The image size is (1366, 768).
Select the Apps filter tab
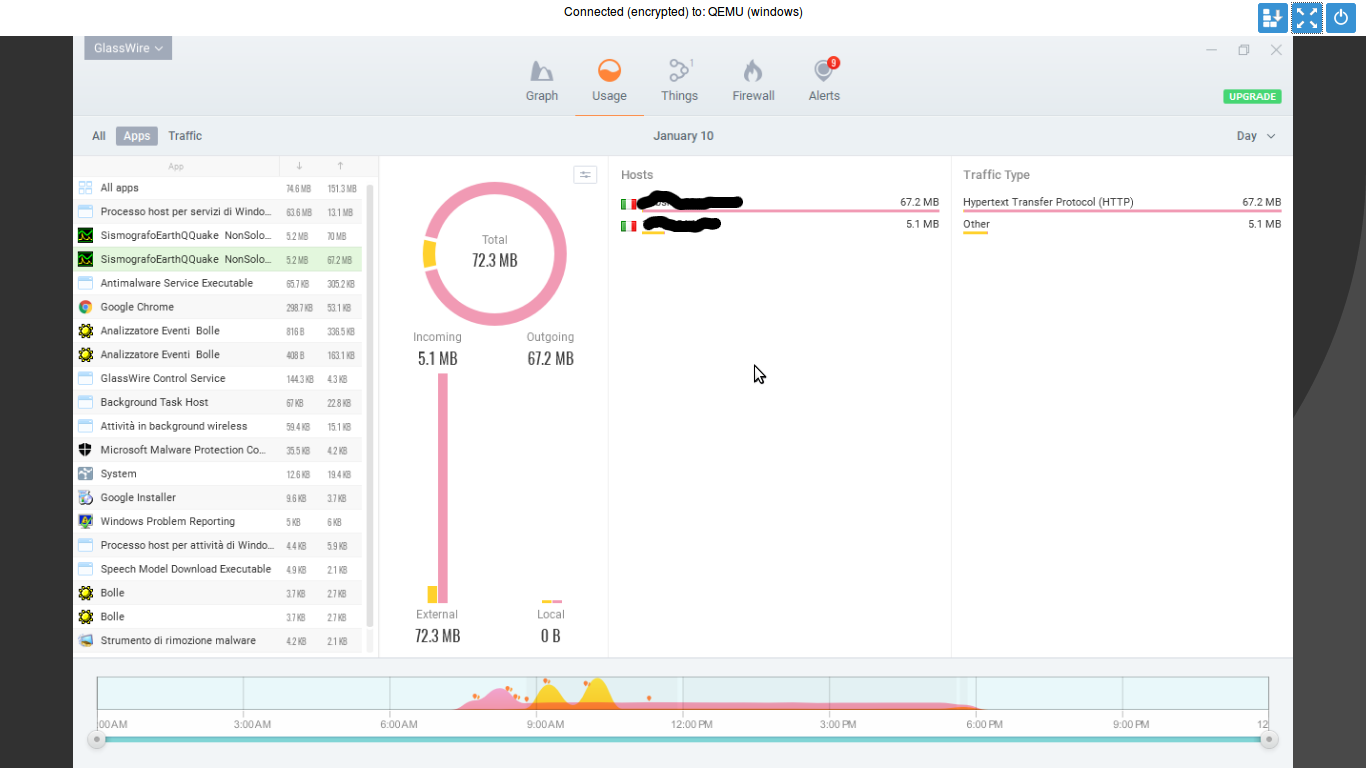click(137, 136)
